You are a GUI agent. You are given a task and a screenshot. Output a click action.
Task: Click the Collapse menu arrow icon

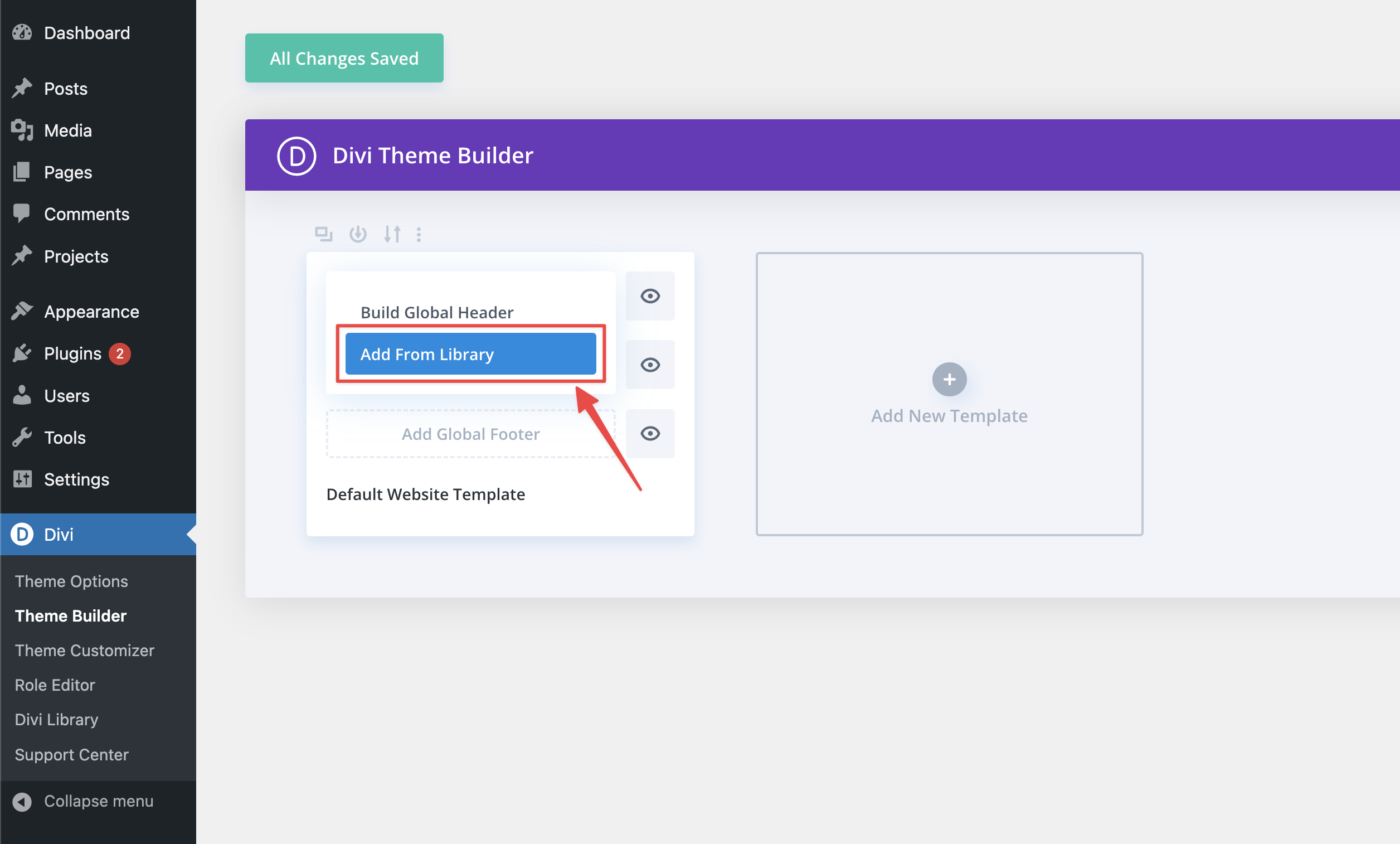click(22, 802)
